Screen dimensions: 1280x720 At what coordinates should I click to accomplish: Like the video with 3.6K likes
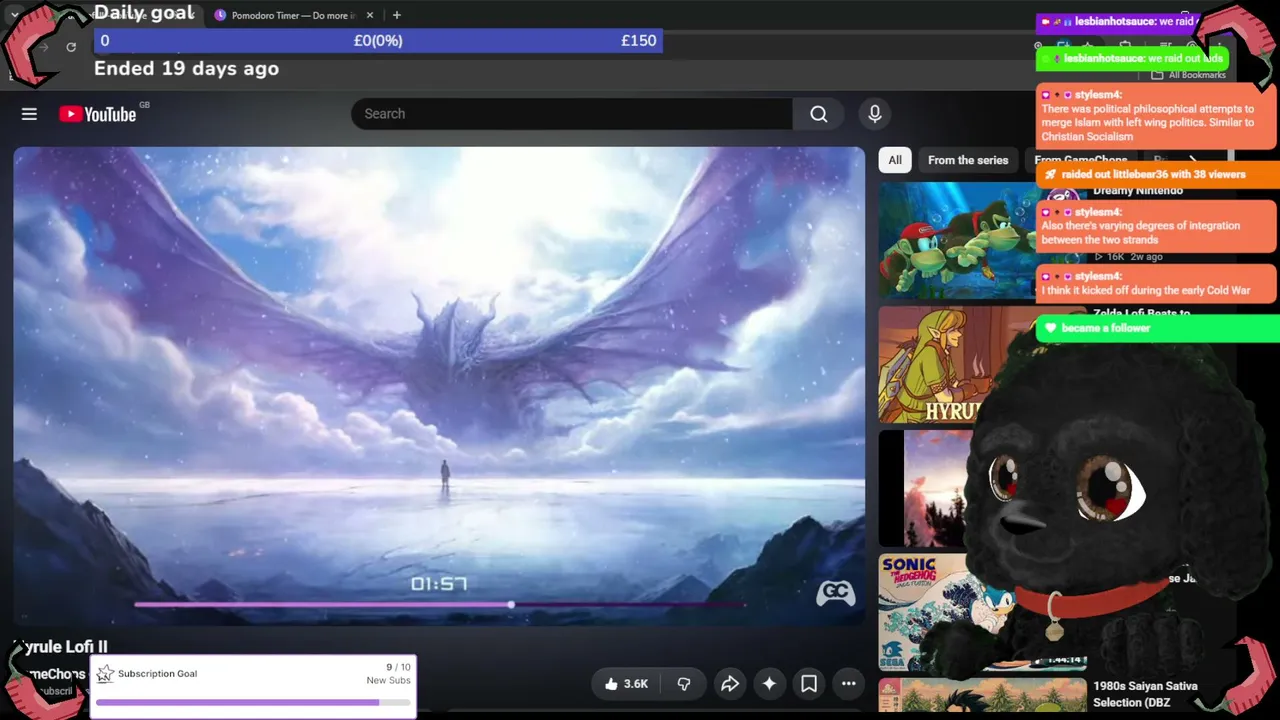tap(627, 684)
